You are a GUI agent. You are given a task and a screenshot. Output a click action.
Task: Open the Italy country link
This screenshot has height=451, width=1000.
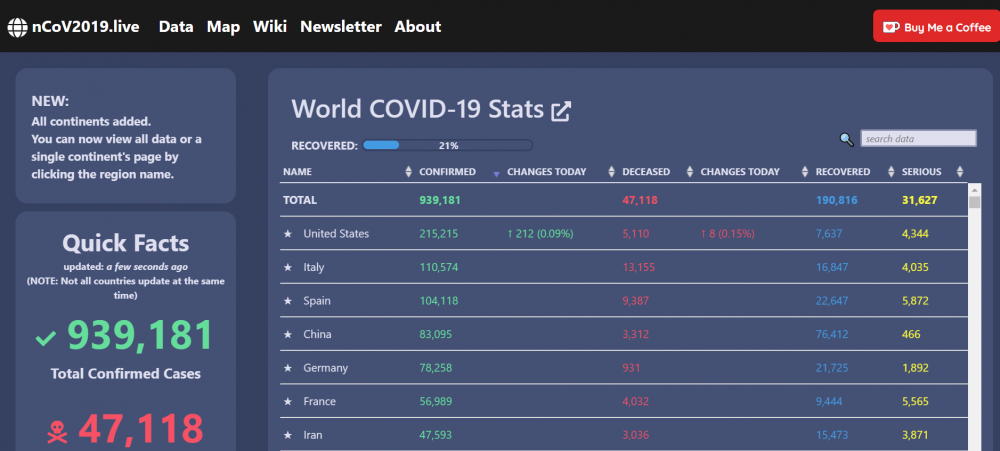(314, 267)
